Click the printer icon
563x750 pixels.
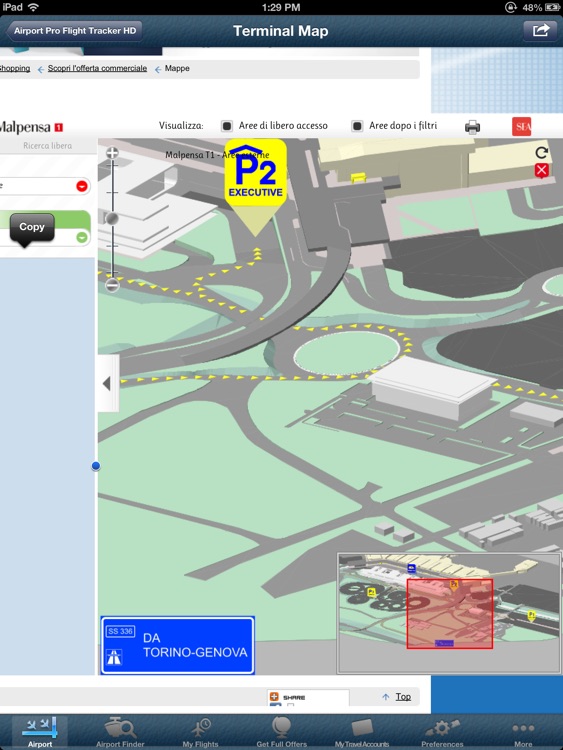pyautogui.click(x=472, y=127)
